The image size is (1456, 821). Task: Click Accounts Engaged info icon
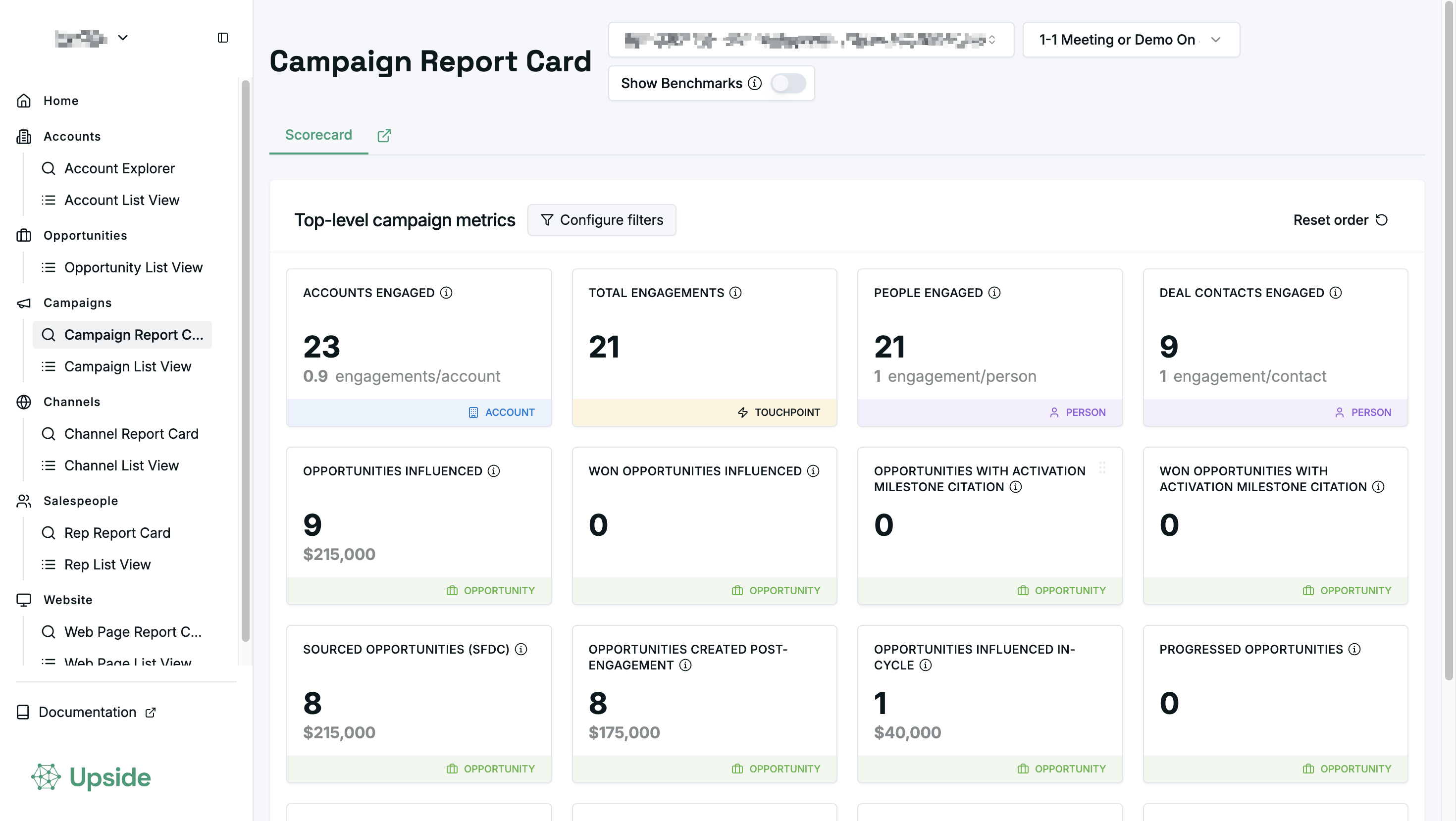446,293
